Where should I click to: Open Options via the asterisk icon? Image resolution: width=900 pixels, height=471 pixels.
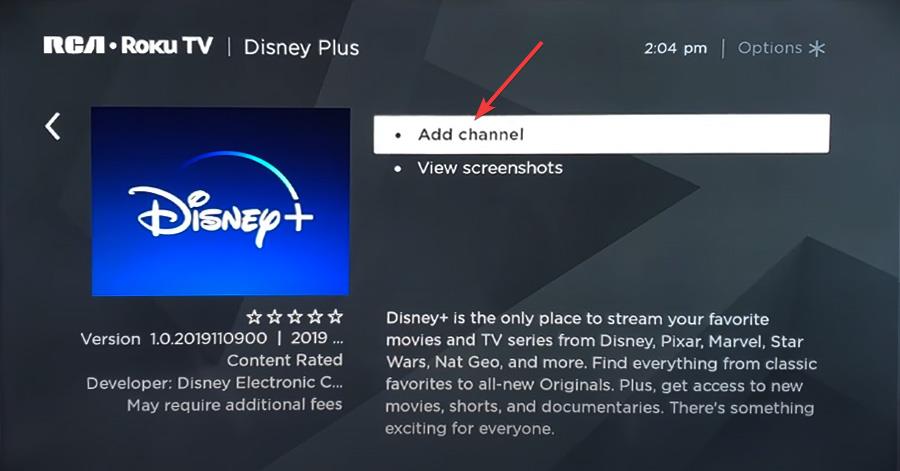pyautogui.click(x=817, y=49)
